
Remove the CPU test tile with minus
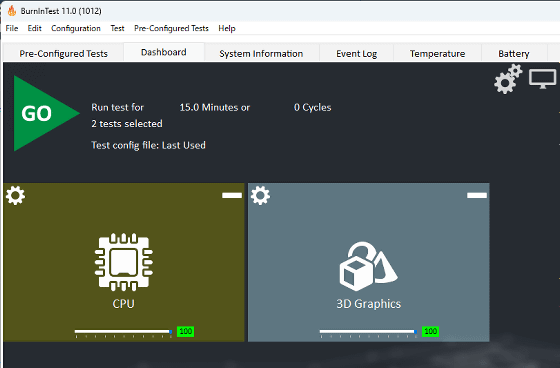click(x=232, y=195)
